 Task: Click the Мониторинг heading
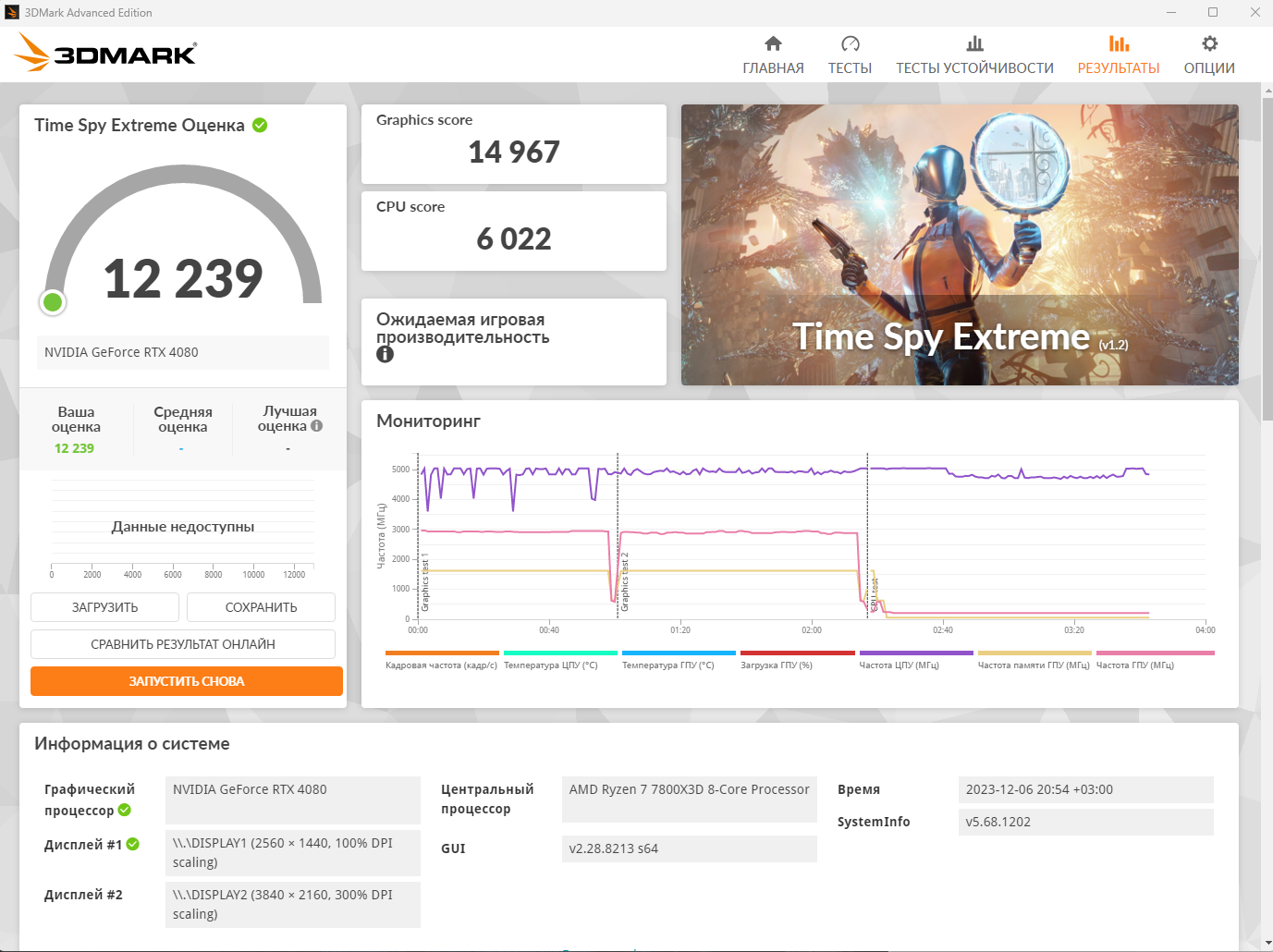coord(428,421)
